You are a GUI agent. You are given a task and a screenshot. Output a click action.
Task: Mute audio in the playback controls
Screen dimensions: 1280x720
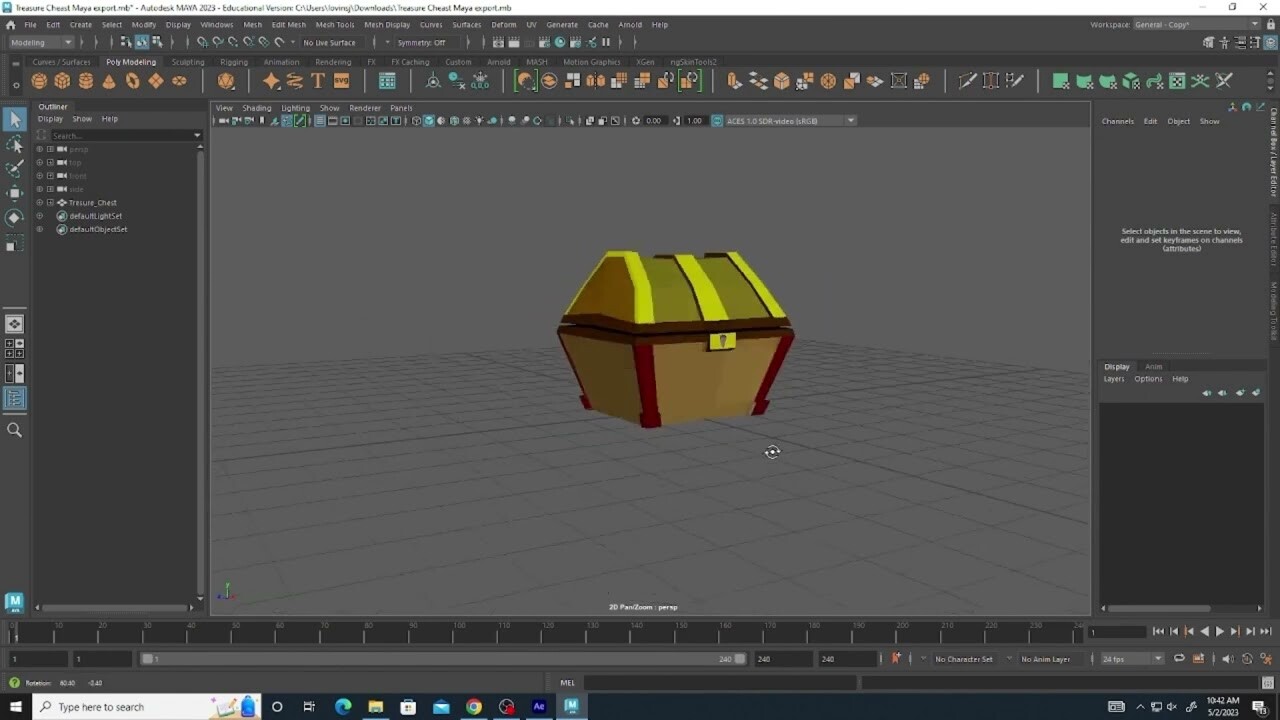pyautogui.click(x=1227, y=658)
